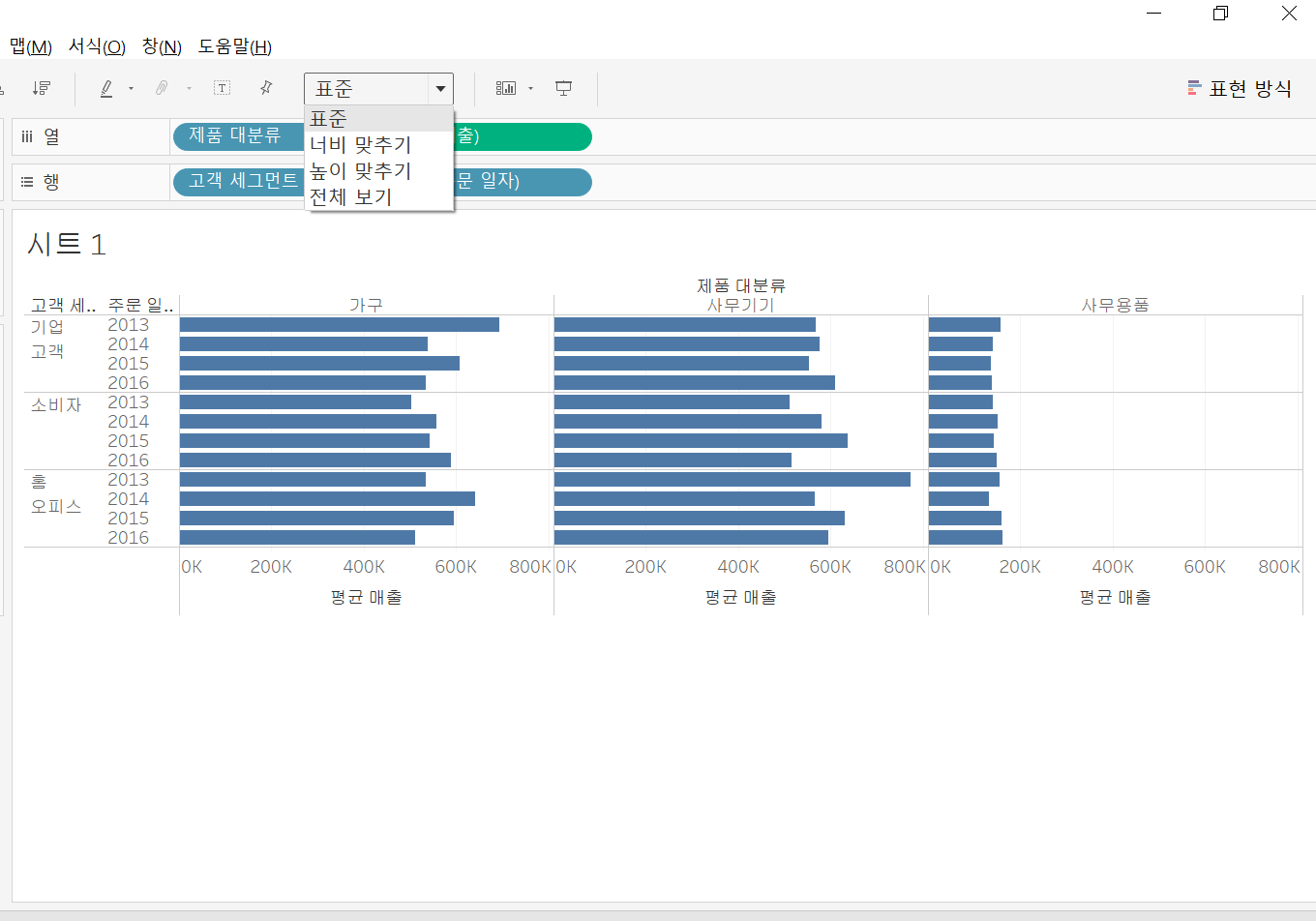The height and width of the screenshot is (921, 1316).
Task: Restore down the application window
Action: 1220,14
